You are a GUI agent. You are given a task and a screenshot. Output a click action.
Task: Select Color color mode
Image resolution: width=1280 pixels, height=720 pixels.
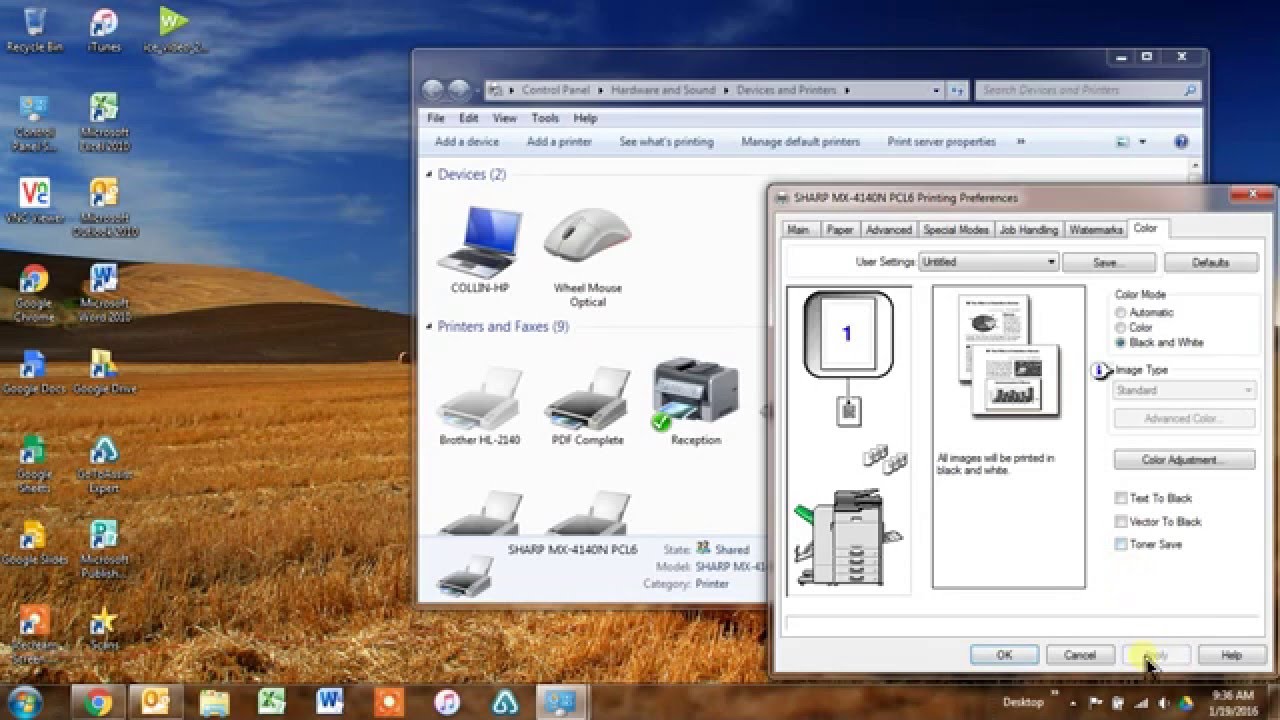[1121, 328]
